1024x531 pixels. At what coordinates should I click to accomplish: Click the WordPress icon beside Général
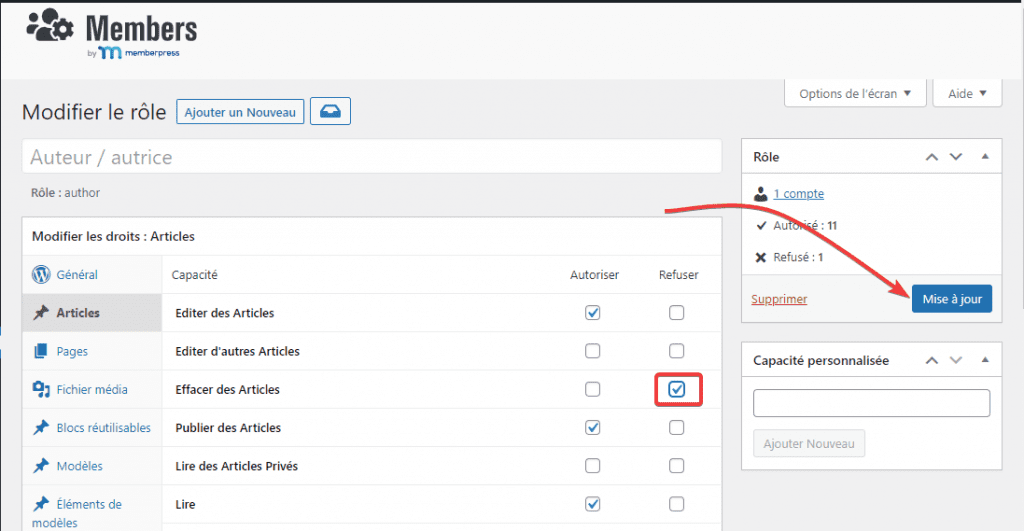pos(41,274)
